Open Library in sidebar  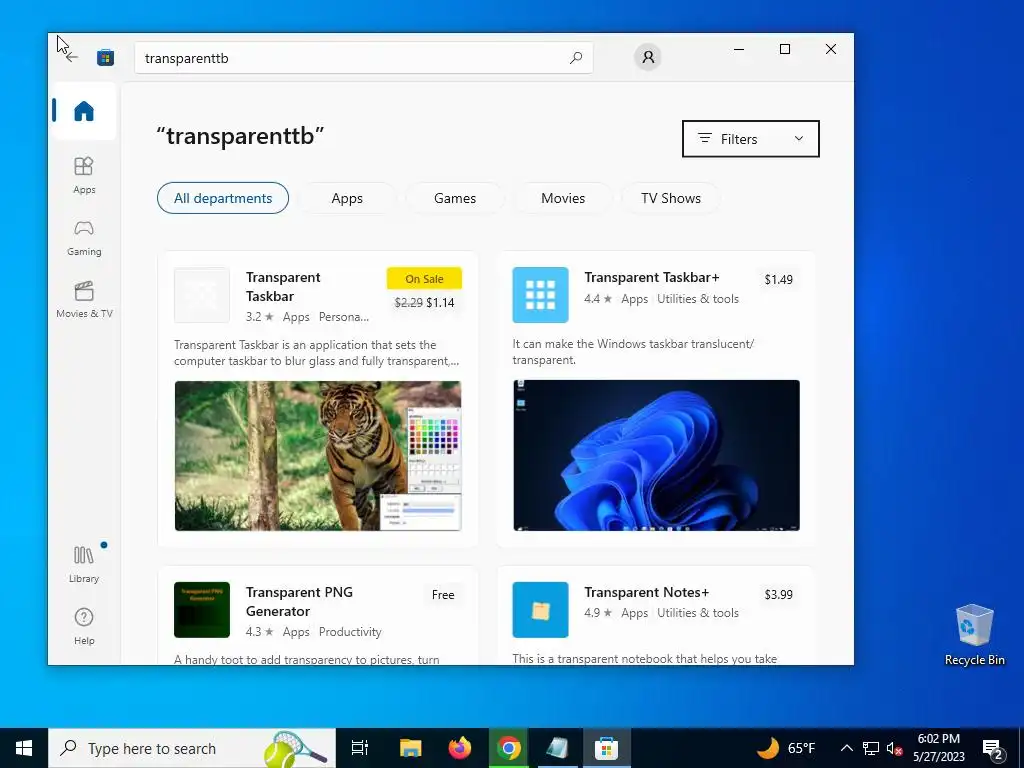[x=84, y=564]
